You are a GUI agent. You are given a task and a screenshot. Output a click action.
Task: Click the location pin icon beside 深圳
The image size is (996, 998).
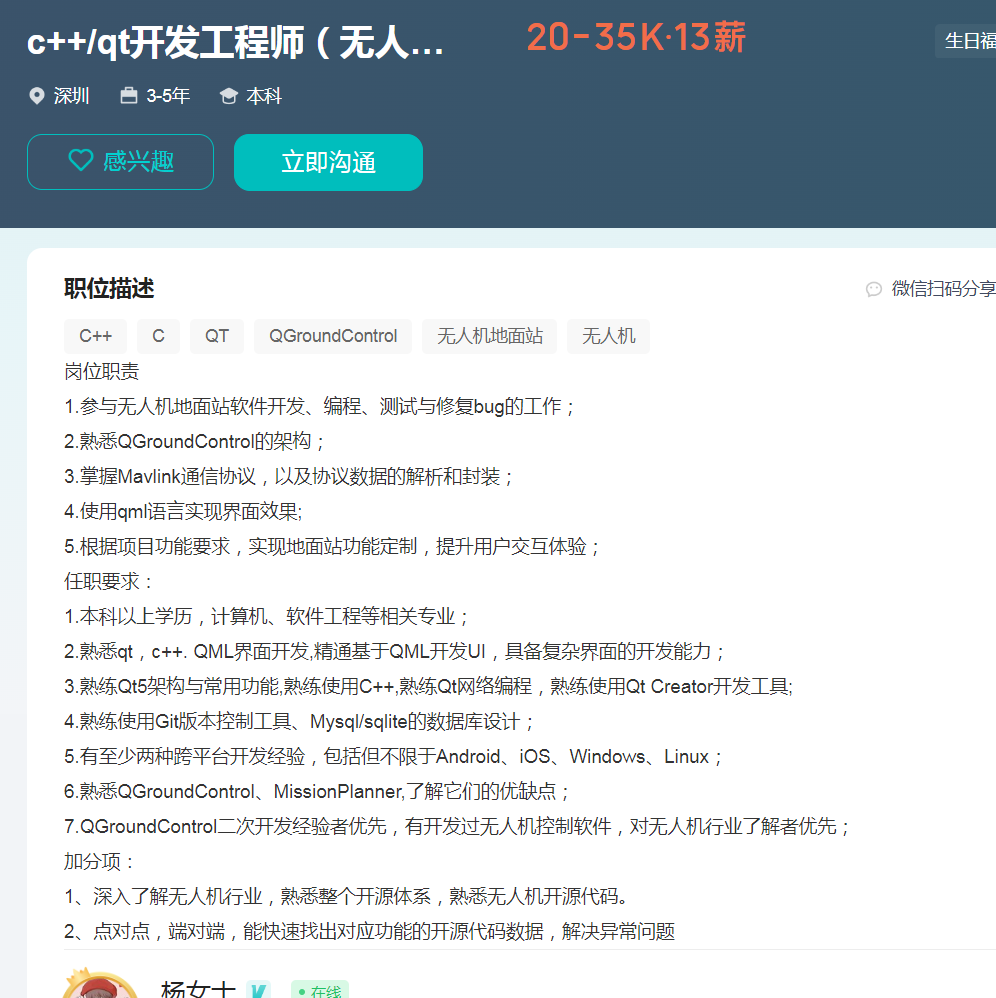[x=37, y=96]
